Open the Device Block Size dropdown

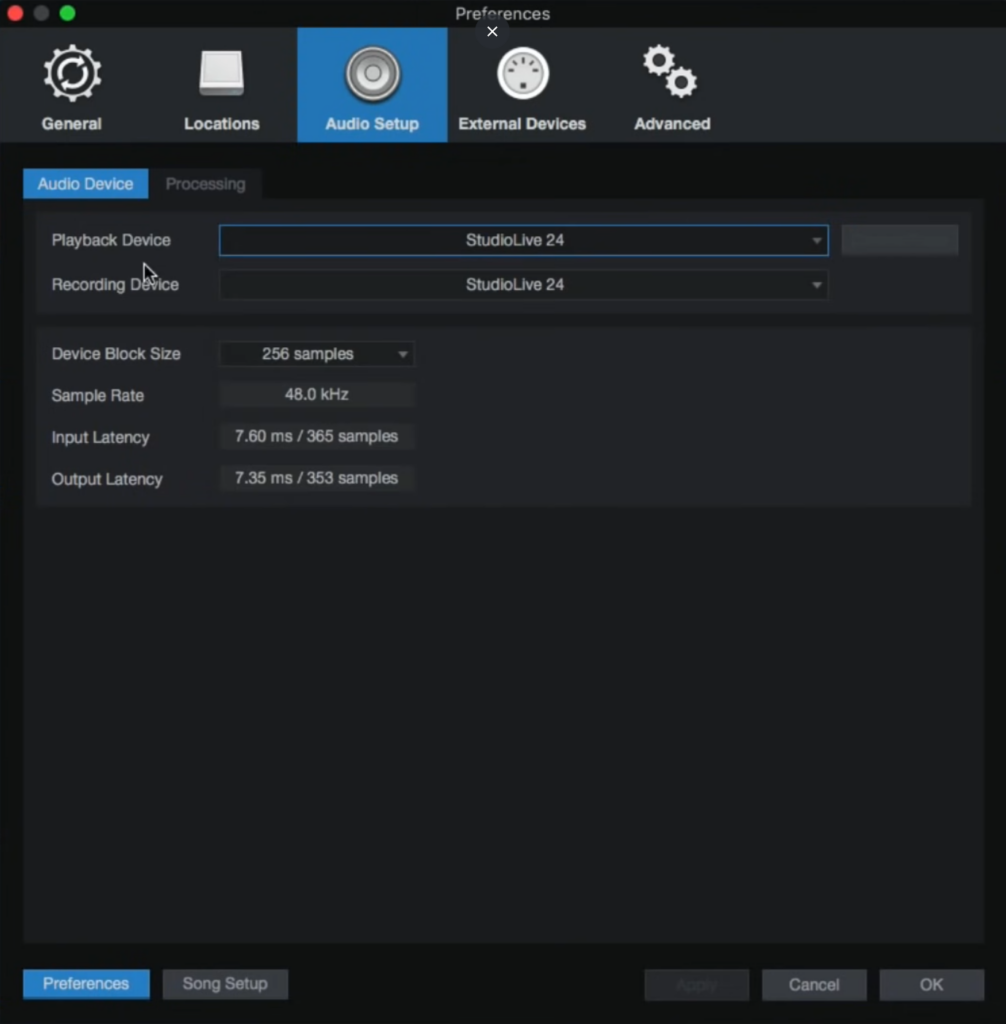point(317,354)
